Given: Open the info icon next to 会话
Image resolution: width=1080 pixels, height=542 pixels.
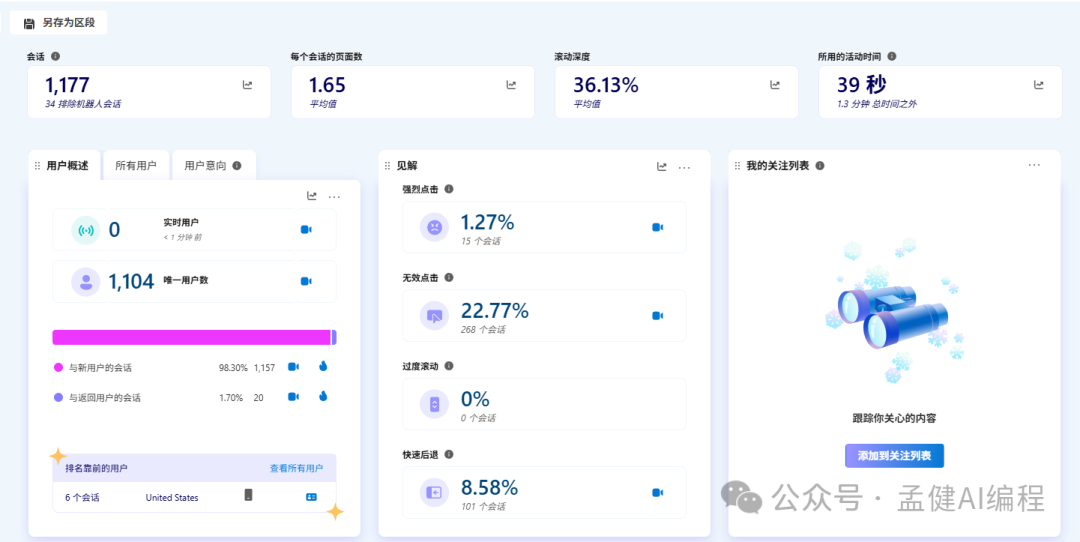Looking at the screenshot, I should click(56, 56).
